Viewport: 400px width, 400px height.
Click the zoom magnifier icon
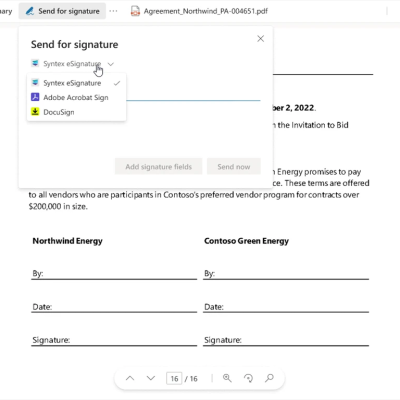(x=227, y=378)
